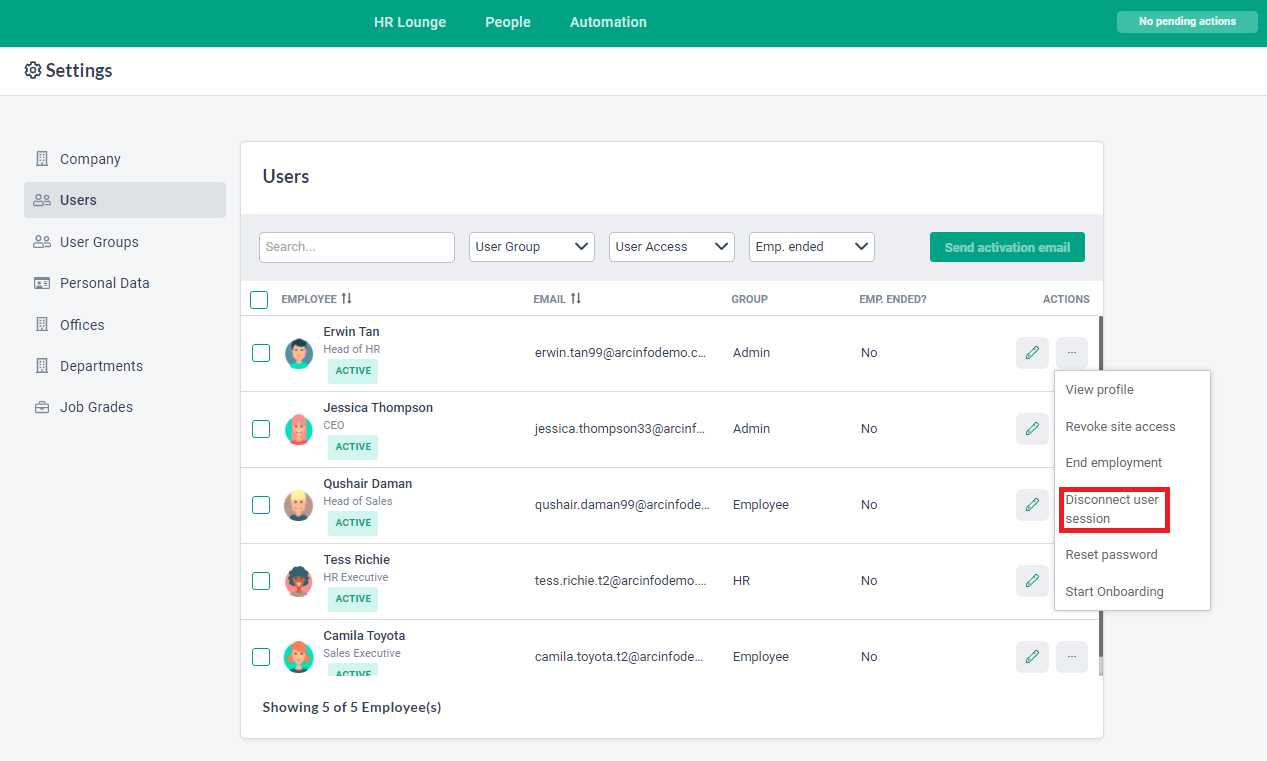The height and width of the screenshot is (761, 1267).
Task: Click the Personal Data ID card icon
Action: pos(42,283)
